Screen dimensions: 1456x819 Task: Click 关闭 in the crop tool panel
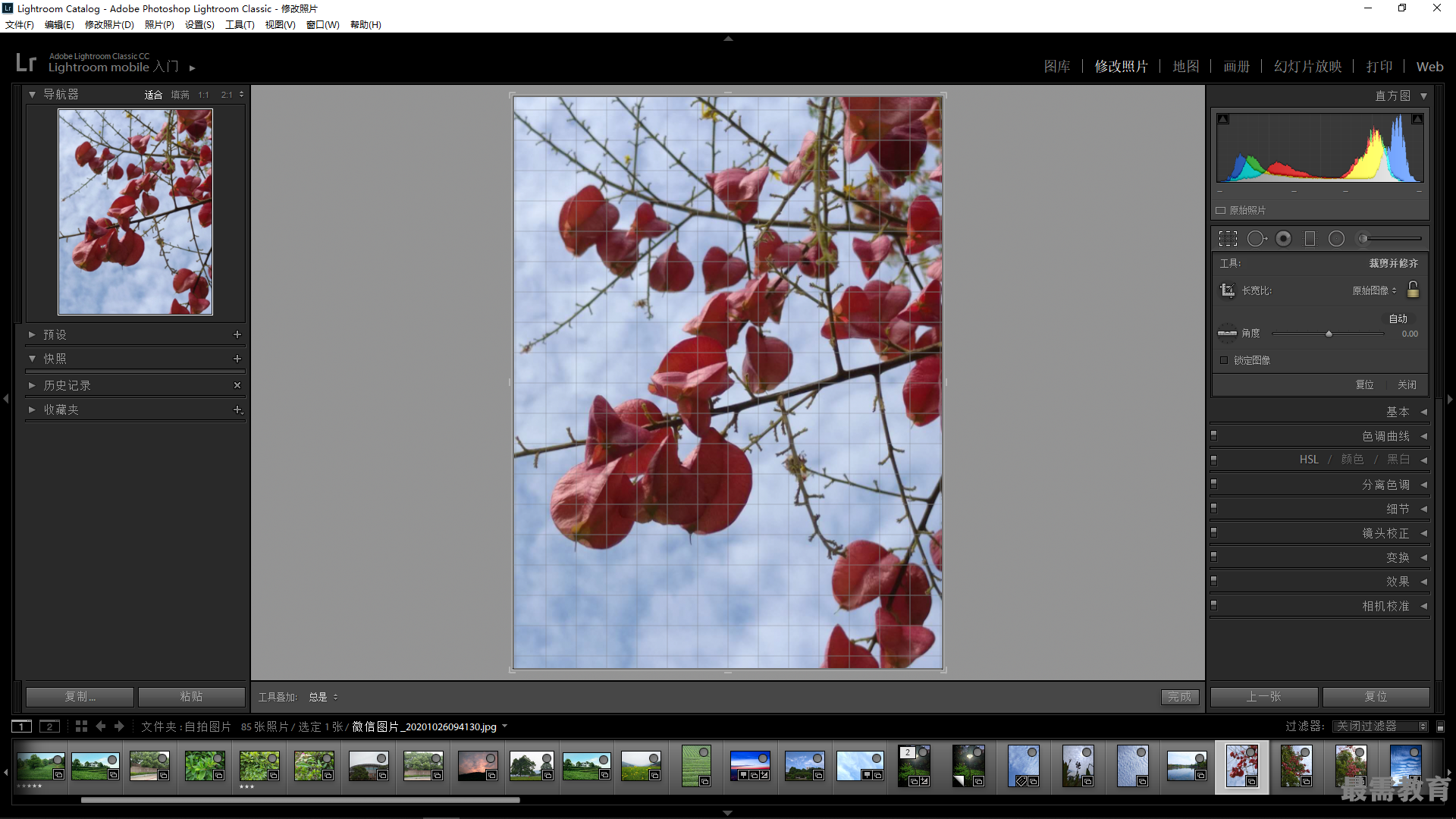click(x=1407, y=384)
